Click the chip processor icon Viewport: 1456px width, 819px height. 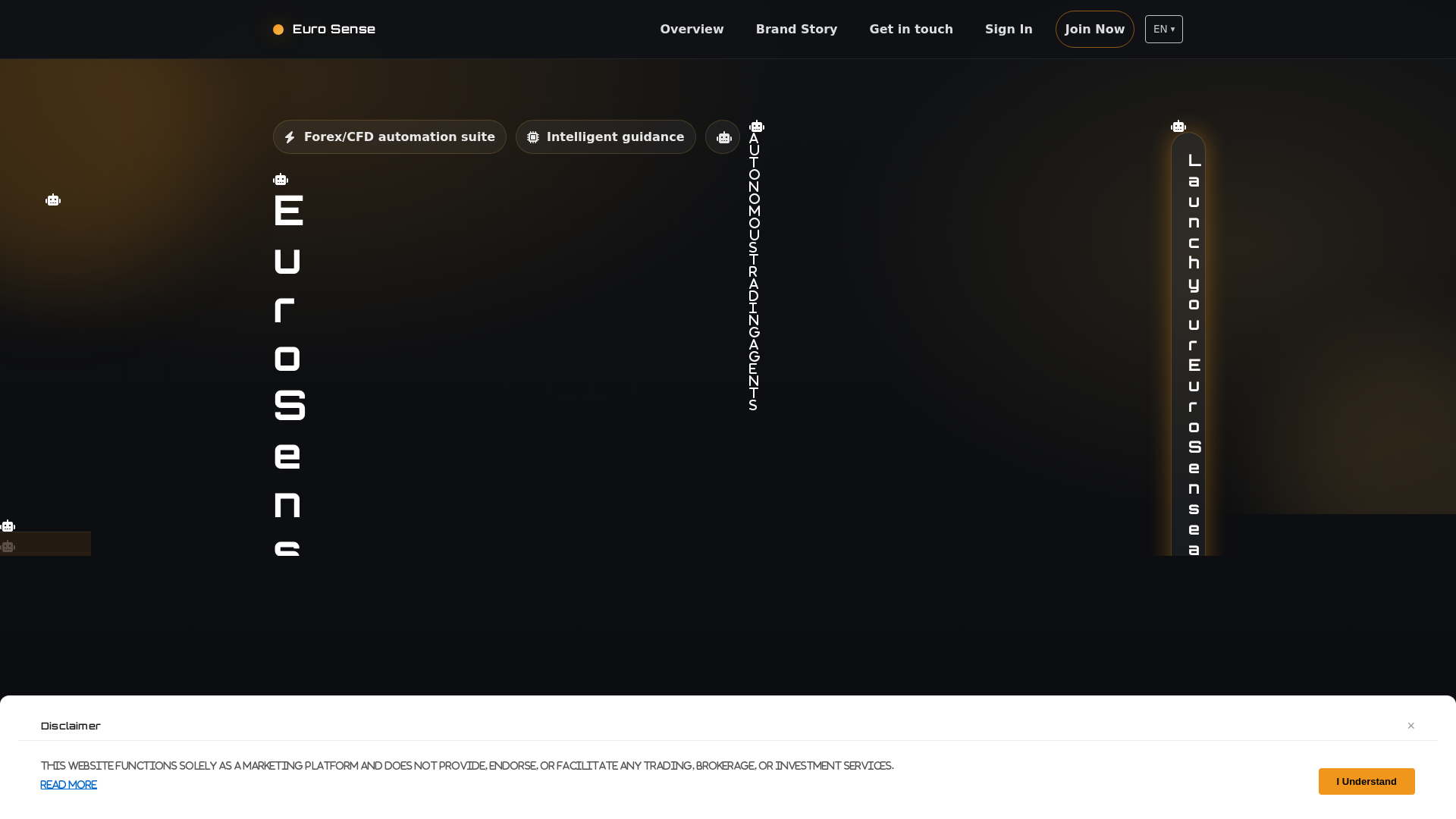click(x=533, y=137)
